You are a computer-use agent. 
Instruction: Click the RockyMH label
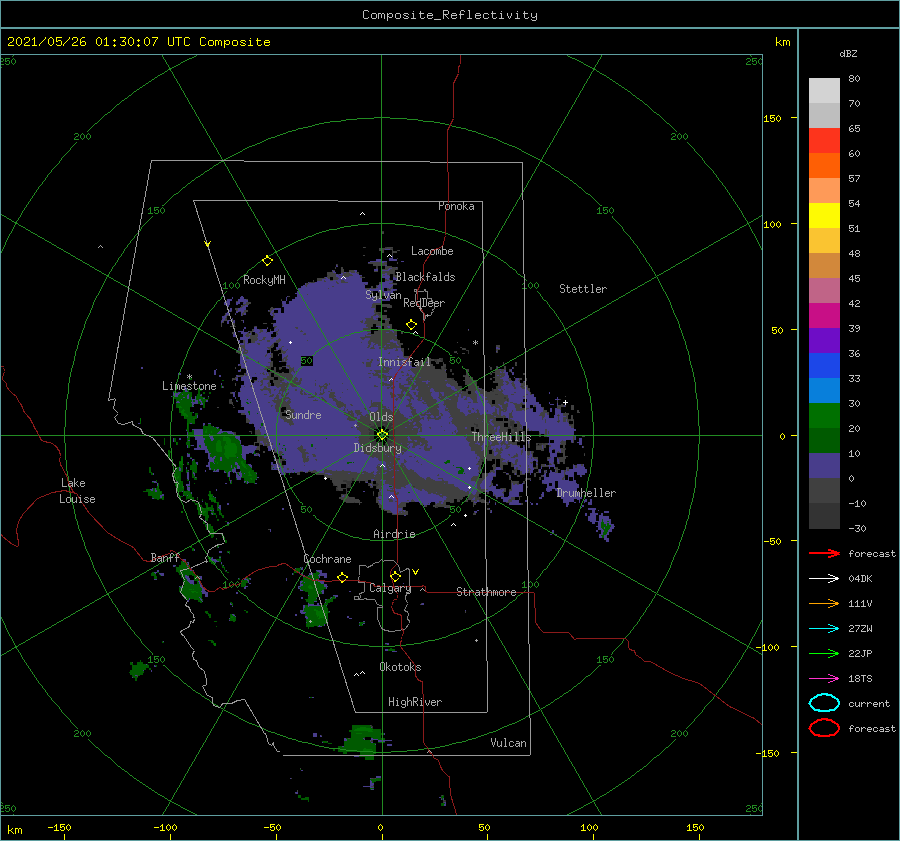[x=264, y=280]
